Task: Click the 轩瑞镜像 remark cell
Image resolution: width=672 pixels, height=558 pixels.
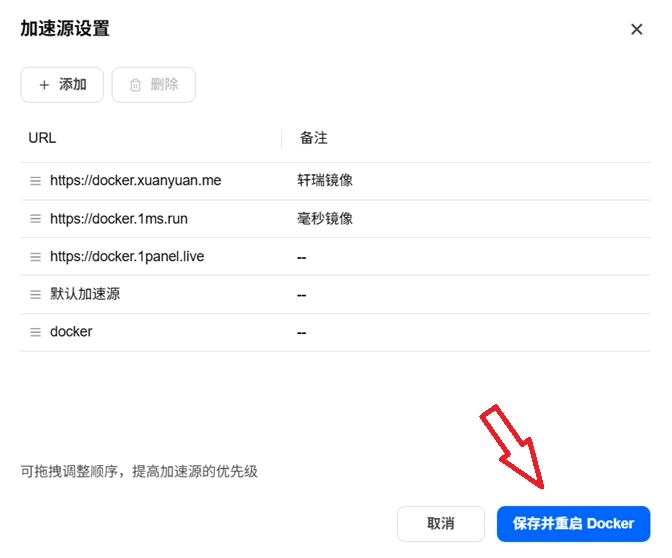Action: pyautogui.click(x=325, y=180)
